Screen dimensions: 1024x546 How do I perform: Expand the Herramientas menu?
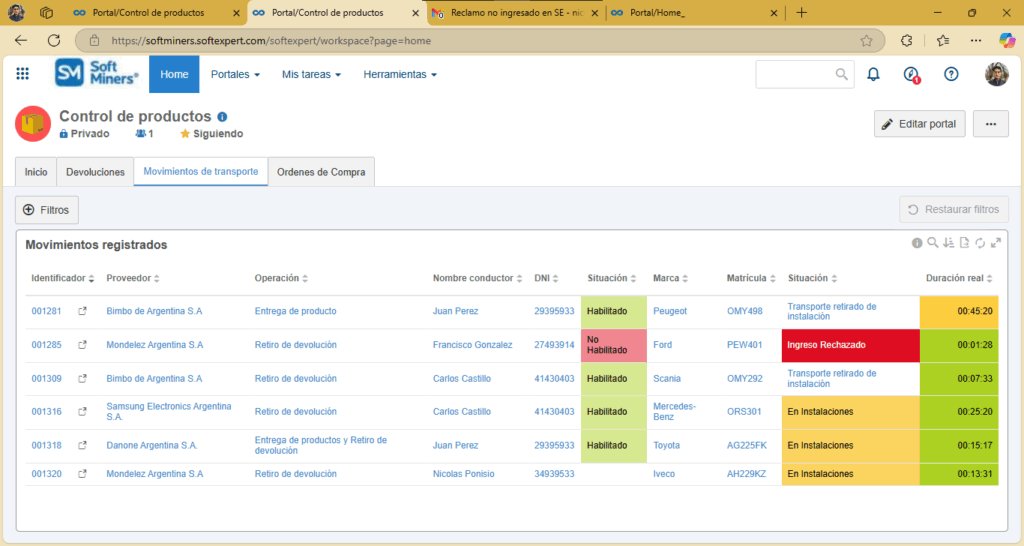pyautogui.click(x=400, y=75)
